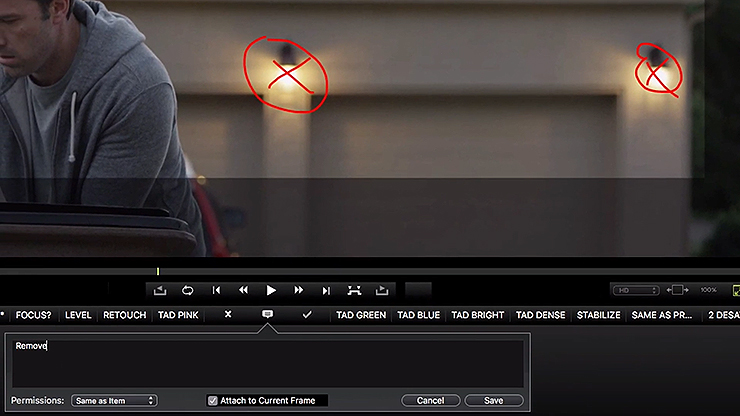Image resolution: width=740 pixels, height=416 pixels.
Task: Click the Cancel button
Action: [x=431, y=400]
